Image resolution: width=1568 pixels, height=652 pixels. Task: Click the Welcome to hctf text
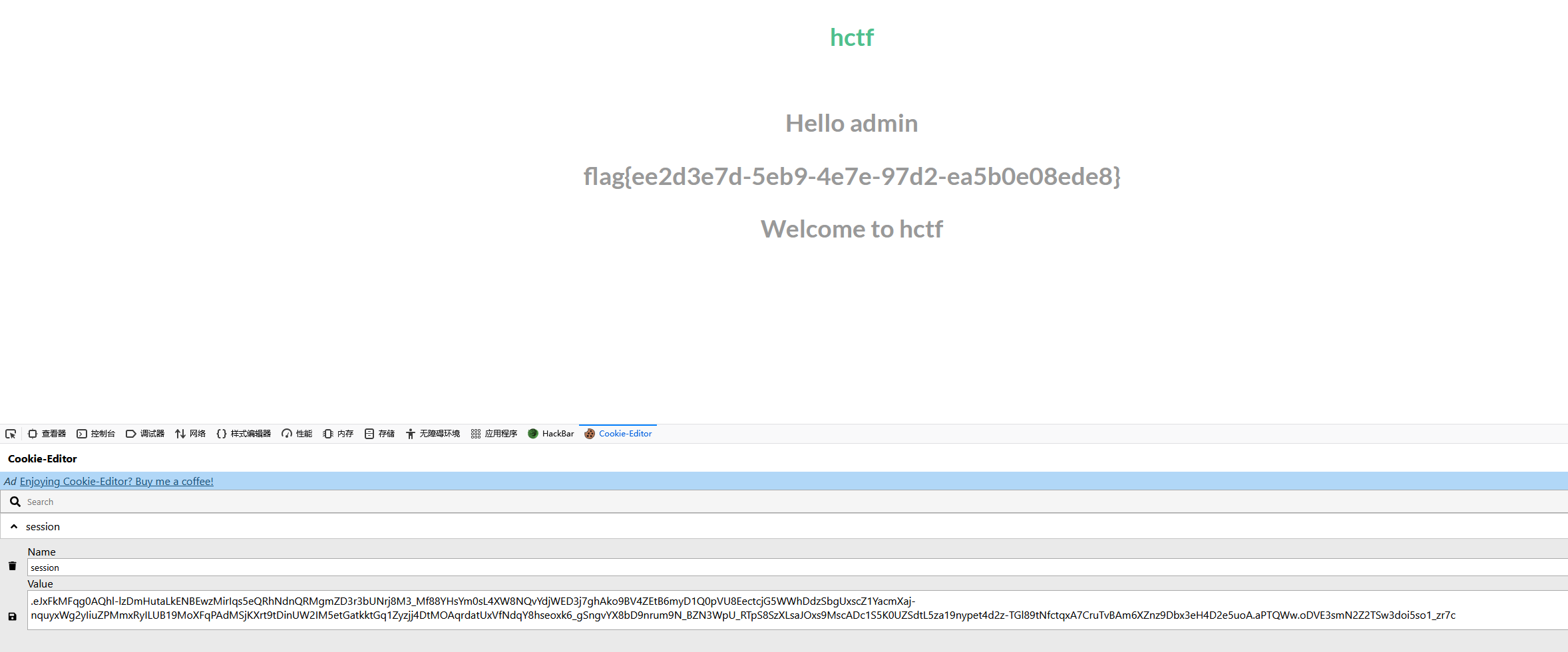click(852, 229)
